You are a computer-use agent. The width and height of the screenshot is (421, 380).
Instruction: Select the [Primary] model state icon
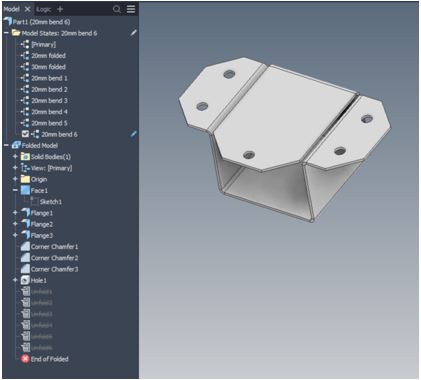click(x=25, y=44)
